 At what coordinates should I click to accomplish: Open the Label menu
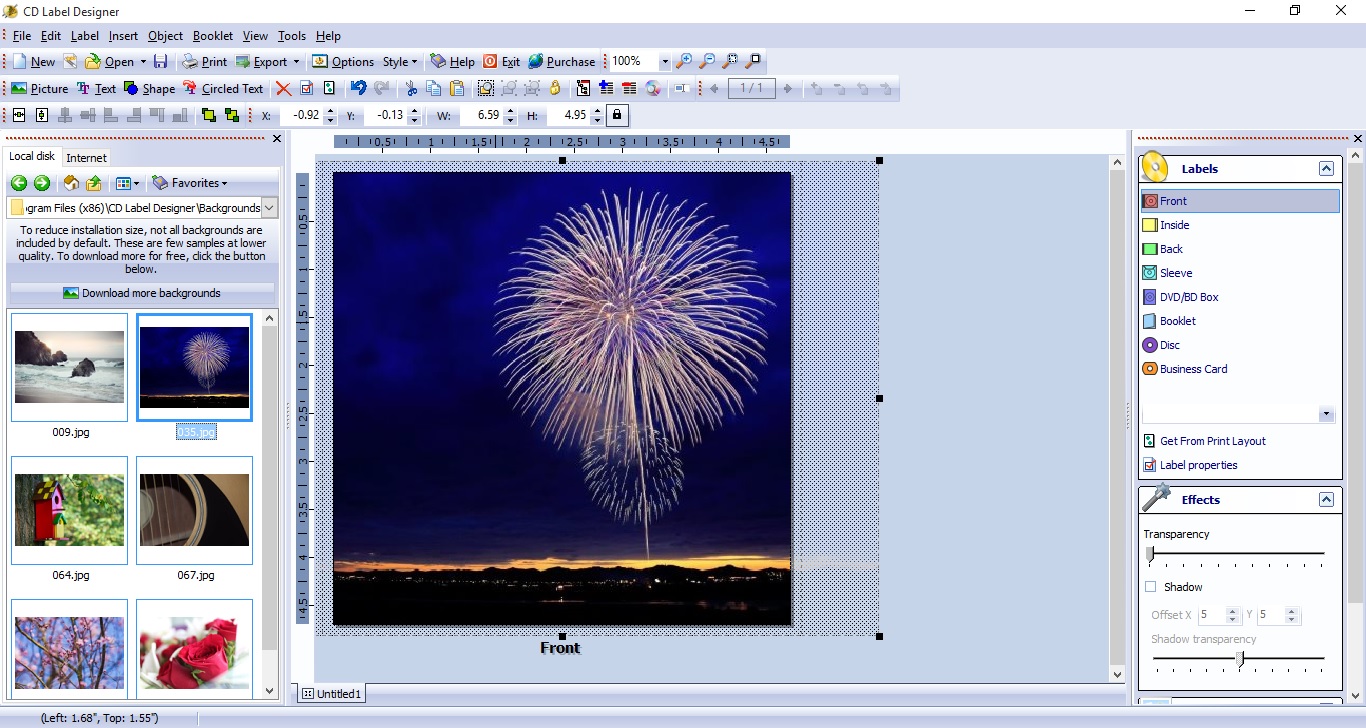[x=85, y=35]
